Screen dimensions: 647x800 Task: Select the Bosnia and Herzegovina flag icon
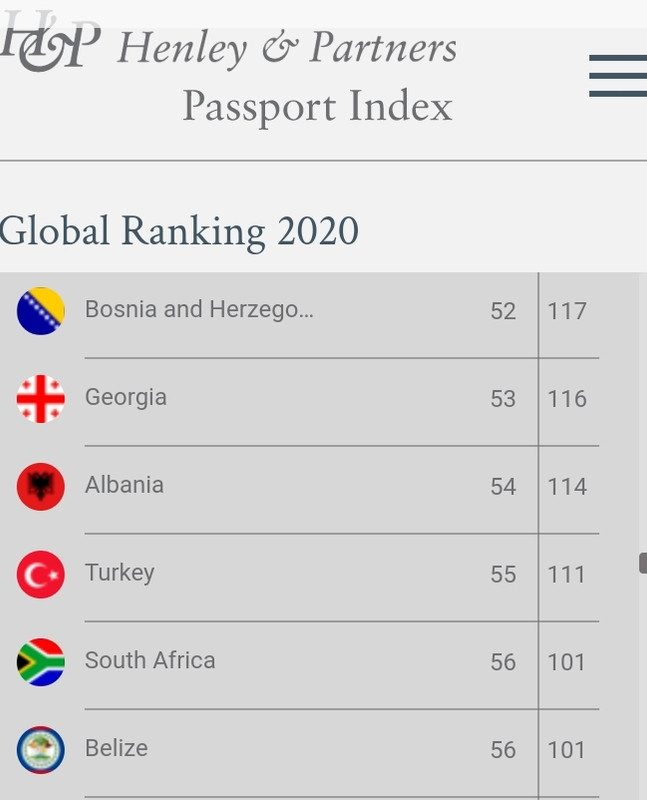41,311
